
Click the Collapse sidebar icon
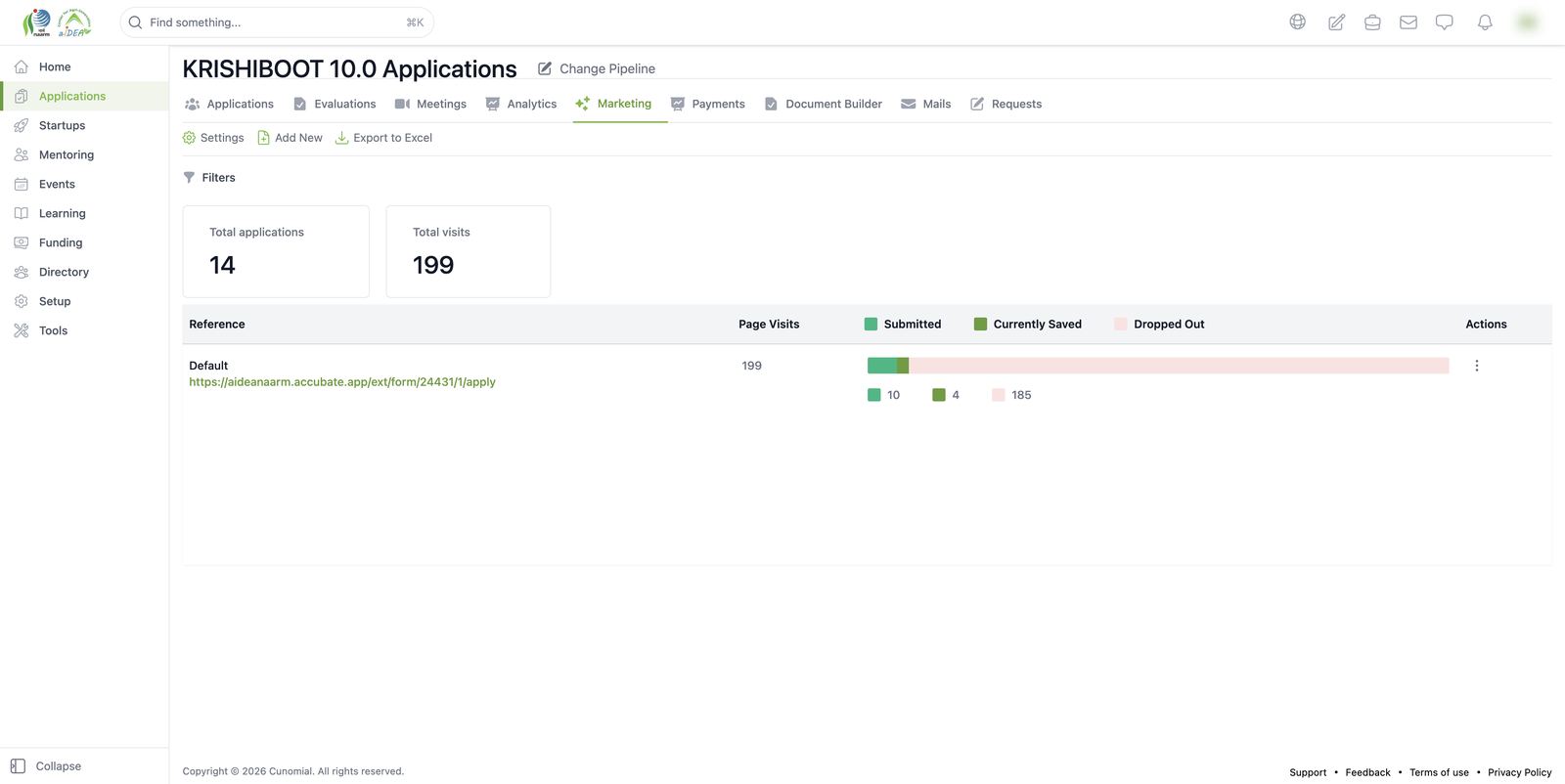(x=18, y=766)
